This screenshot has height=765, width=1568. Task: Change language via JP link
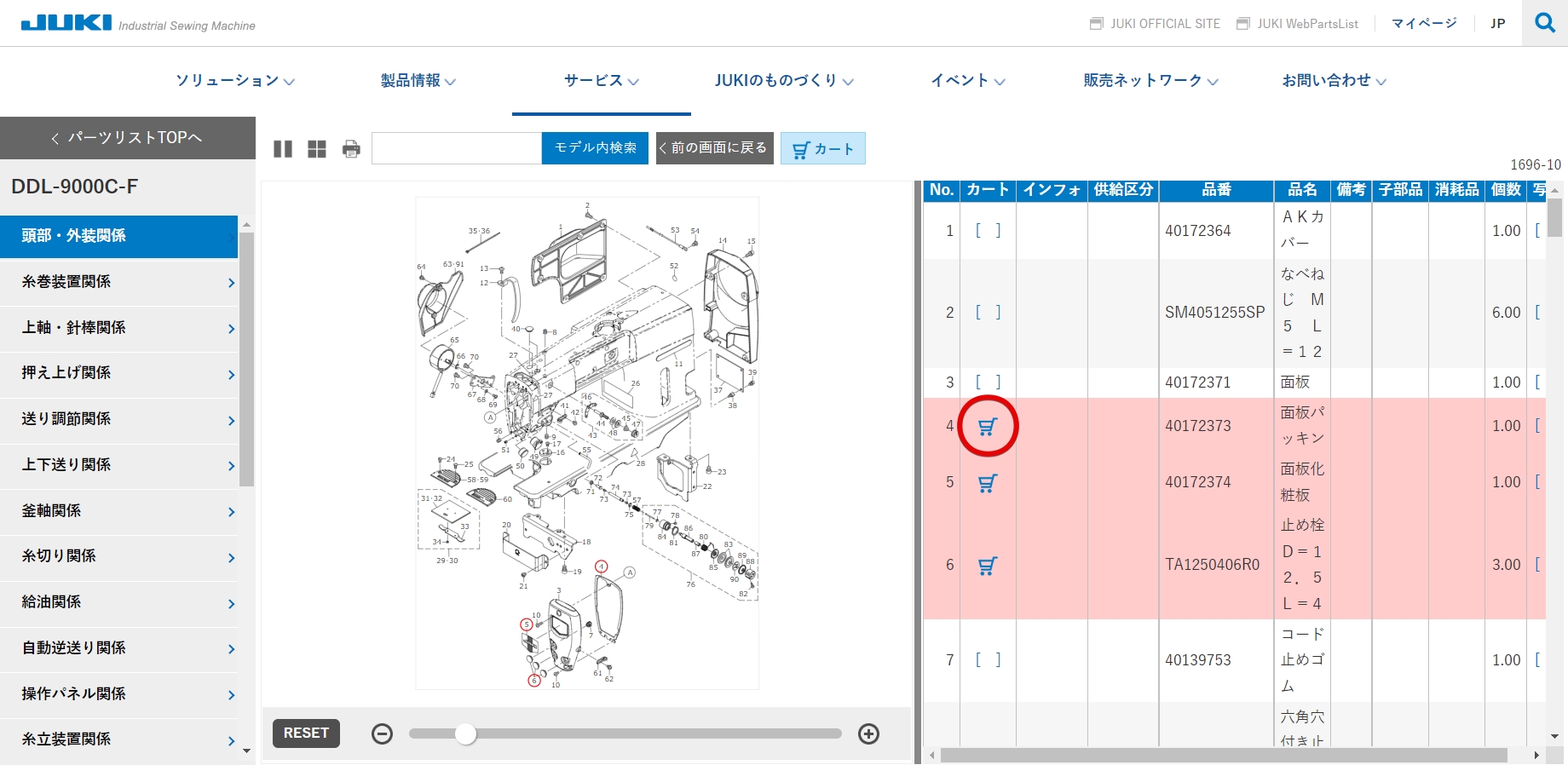tap(1498, 24)
